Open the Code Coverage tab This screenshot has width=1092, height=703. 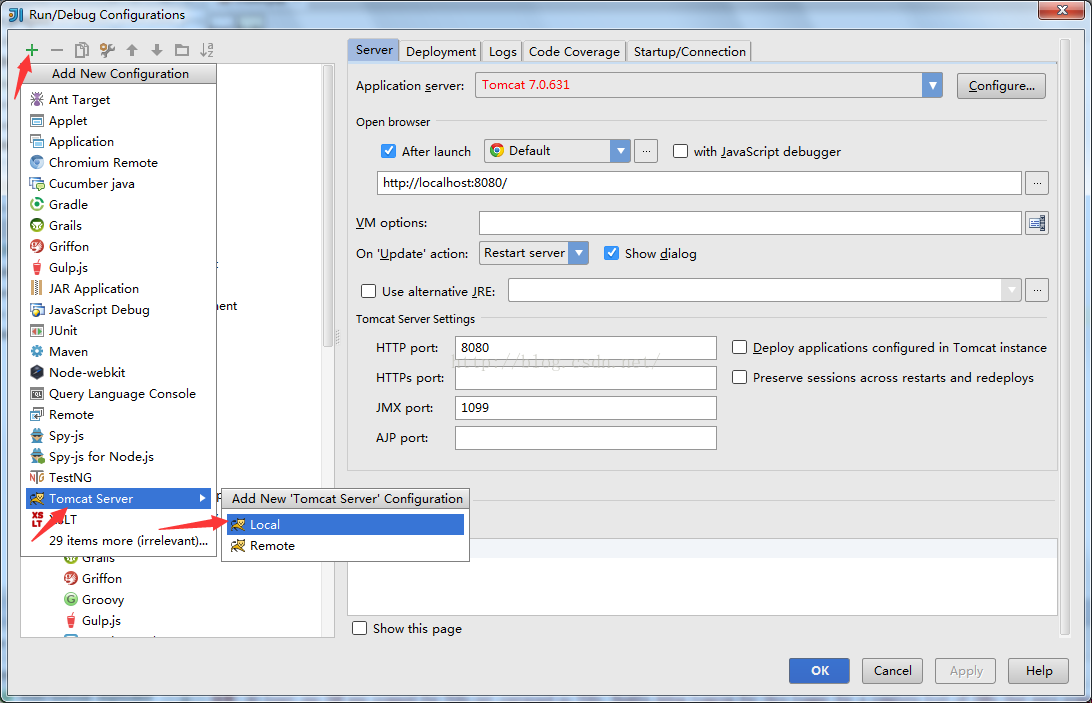click(x=574, y=52)
